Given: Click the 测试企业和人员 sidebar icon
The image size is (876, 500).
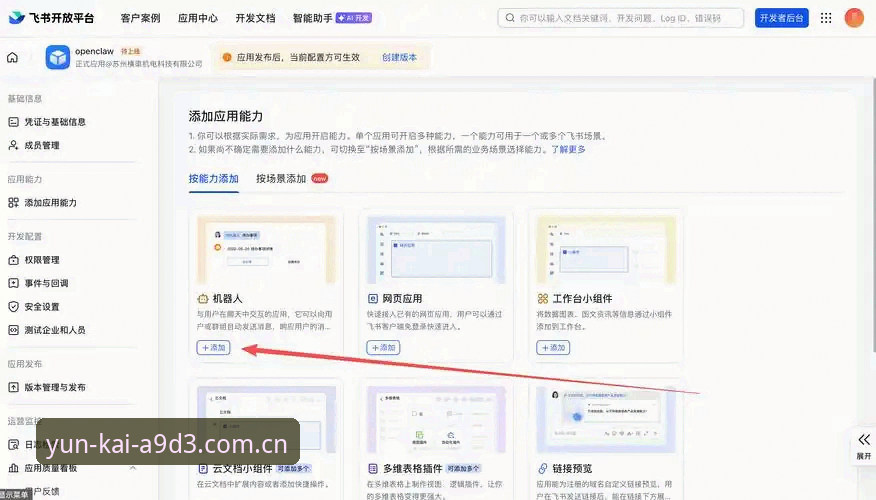Looking at the screenshot, I should 13,330.
